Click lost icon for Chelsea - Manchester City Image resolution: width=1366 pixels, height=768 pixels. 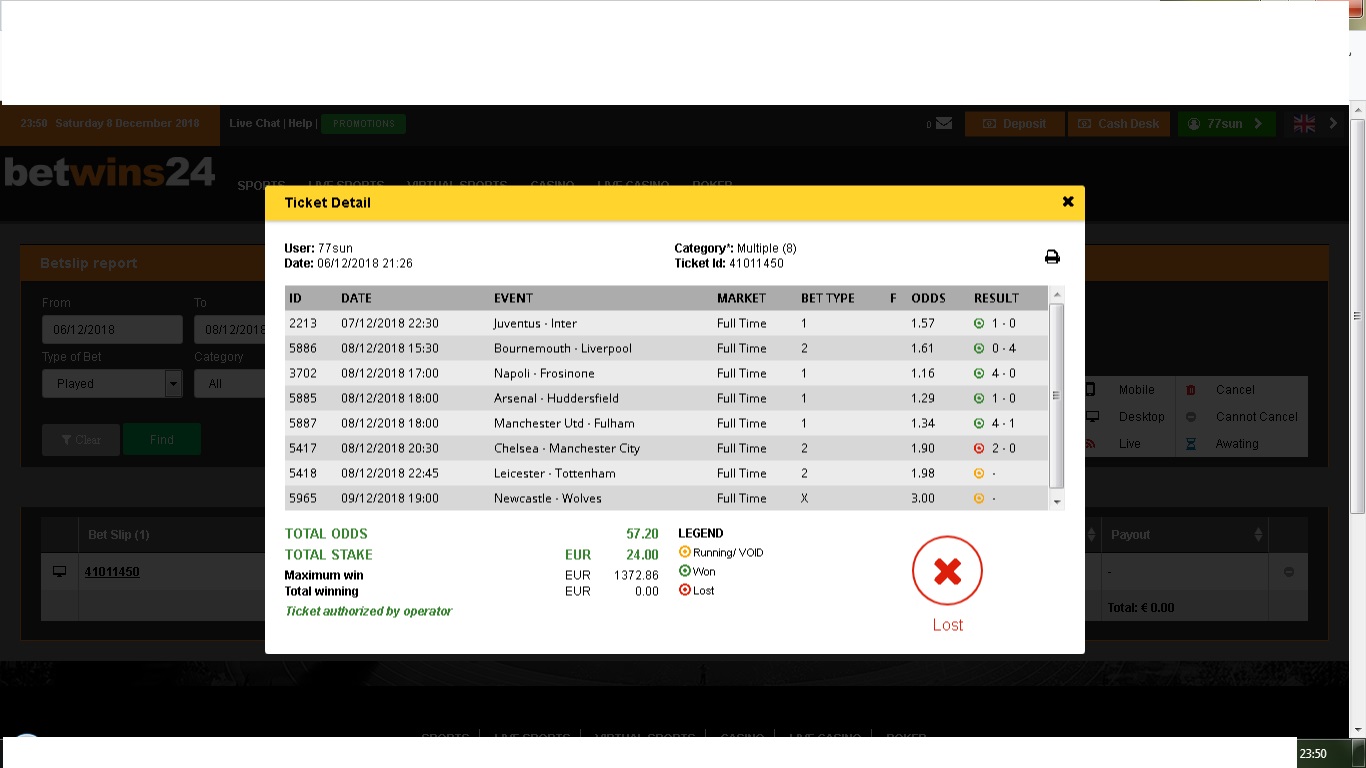tap(979, 448)
